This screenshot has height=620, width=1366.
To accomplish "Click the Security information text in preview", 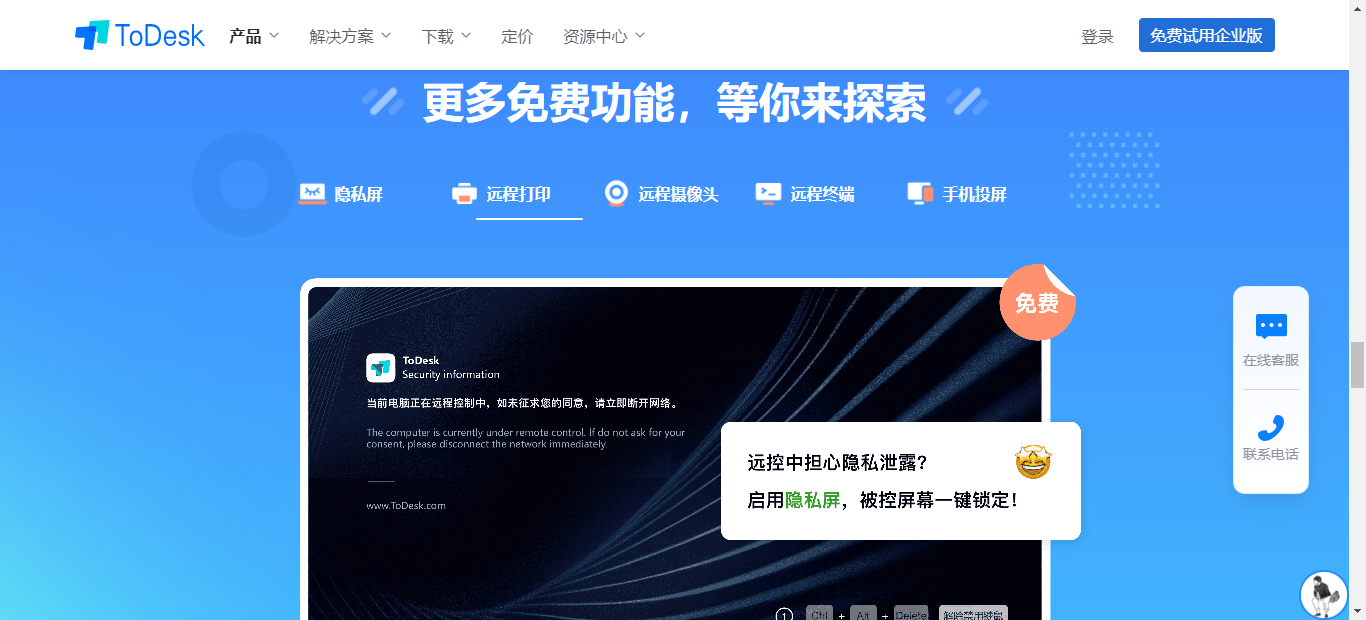I will click(451, 375).
